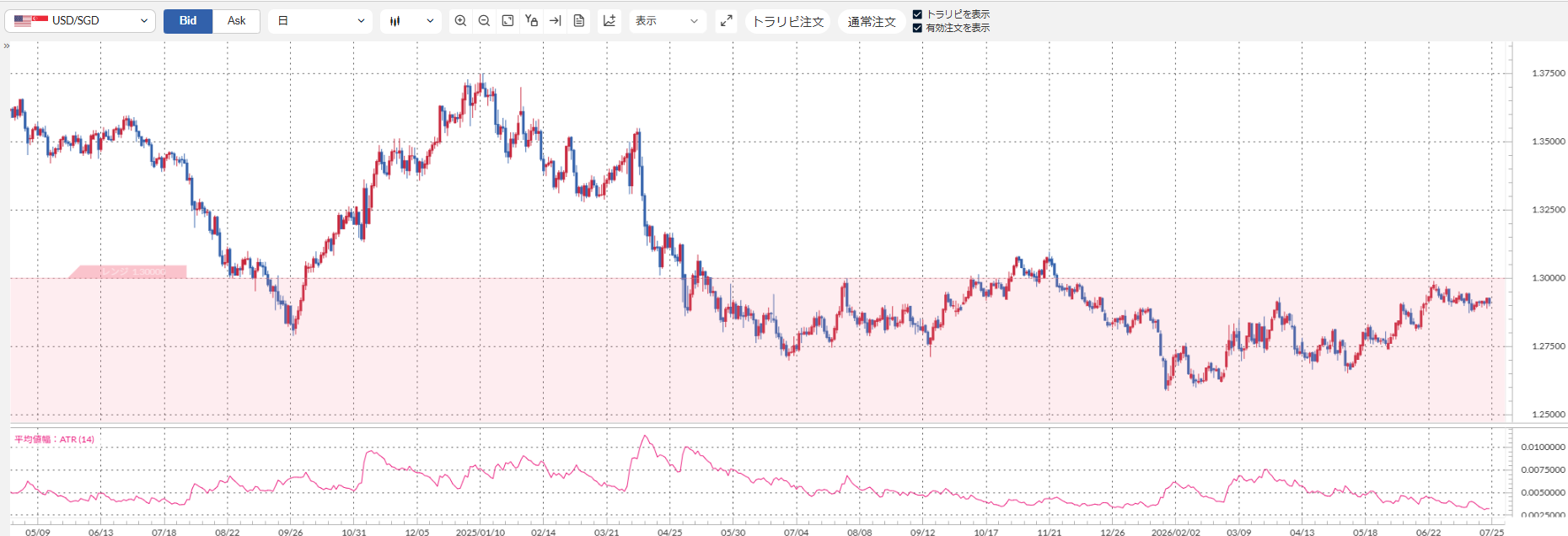Open the 表示 display dropdown
Viewport: 1568px width, 536px height.
(x=667, y=21)
